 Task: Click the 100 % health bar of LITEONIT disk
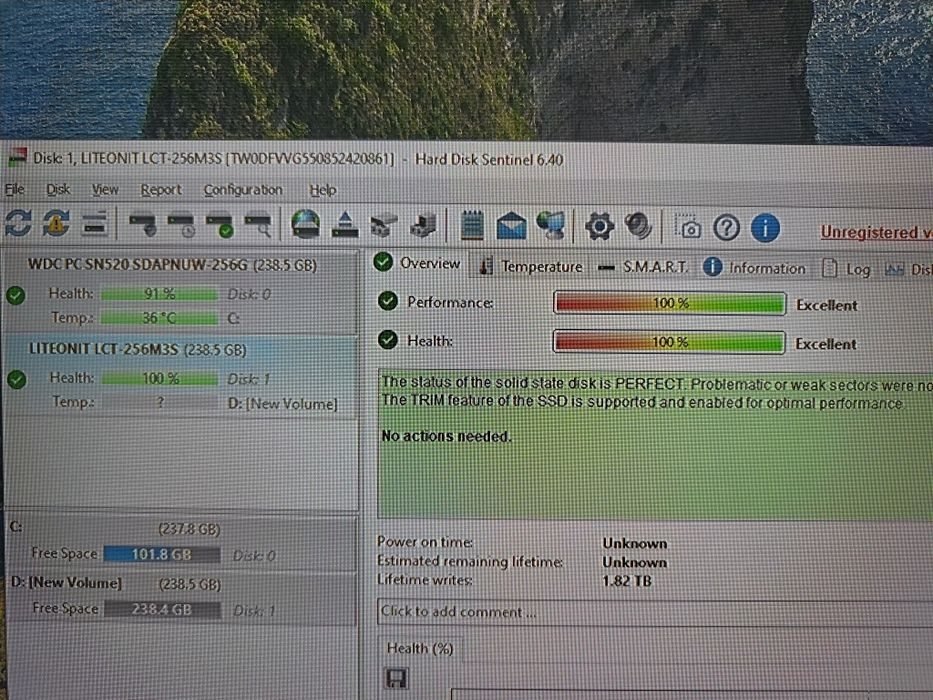tap(159, 379)
